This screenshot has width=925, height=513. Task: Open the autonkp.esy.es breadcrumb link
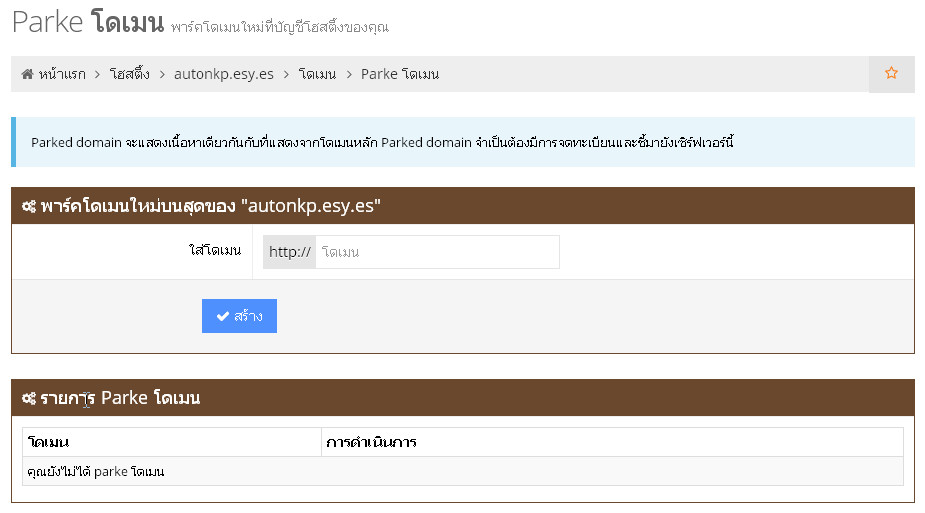(223, 74)
